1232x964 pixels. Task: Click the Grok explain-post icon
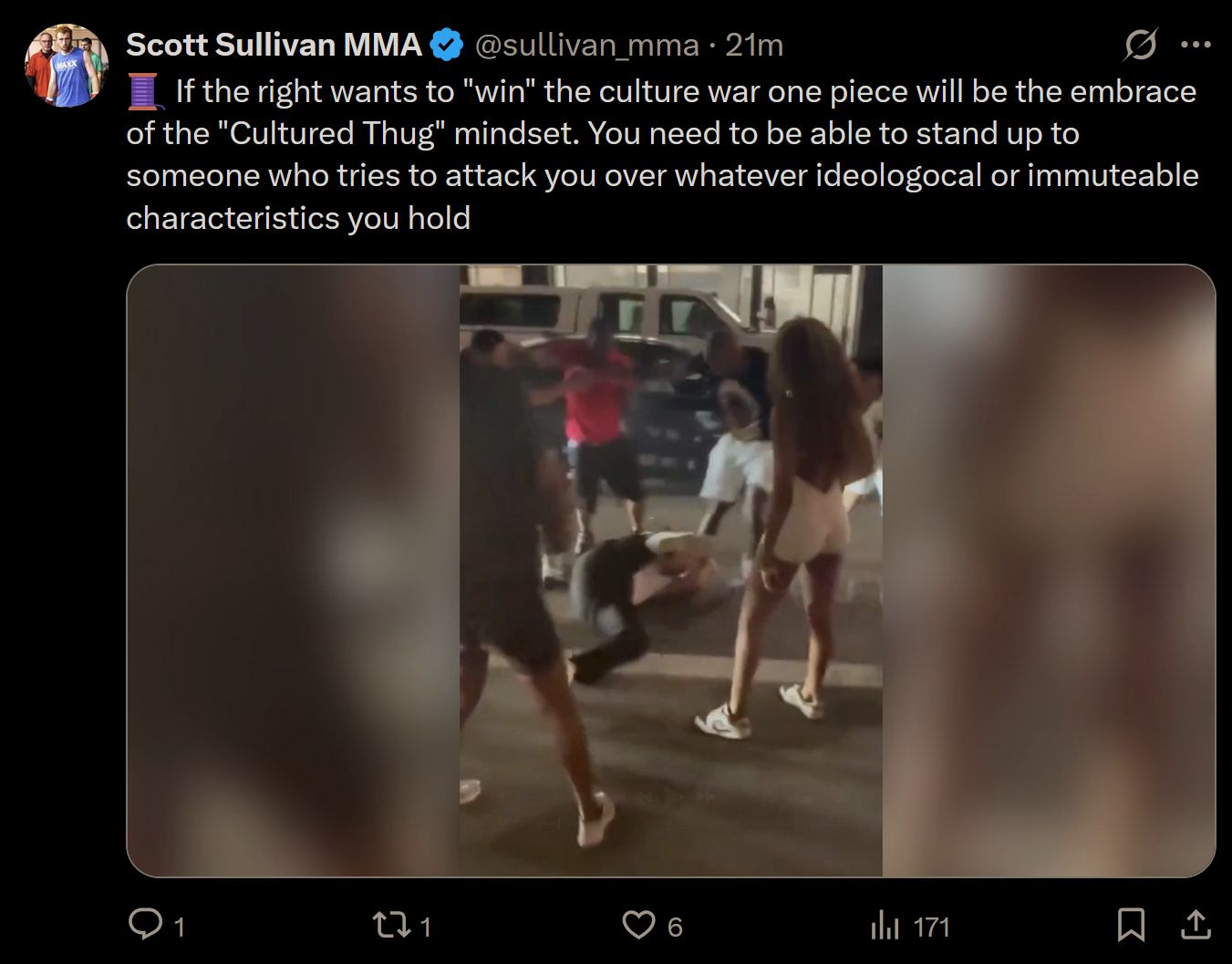point(1140,45)
